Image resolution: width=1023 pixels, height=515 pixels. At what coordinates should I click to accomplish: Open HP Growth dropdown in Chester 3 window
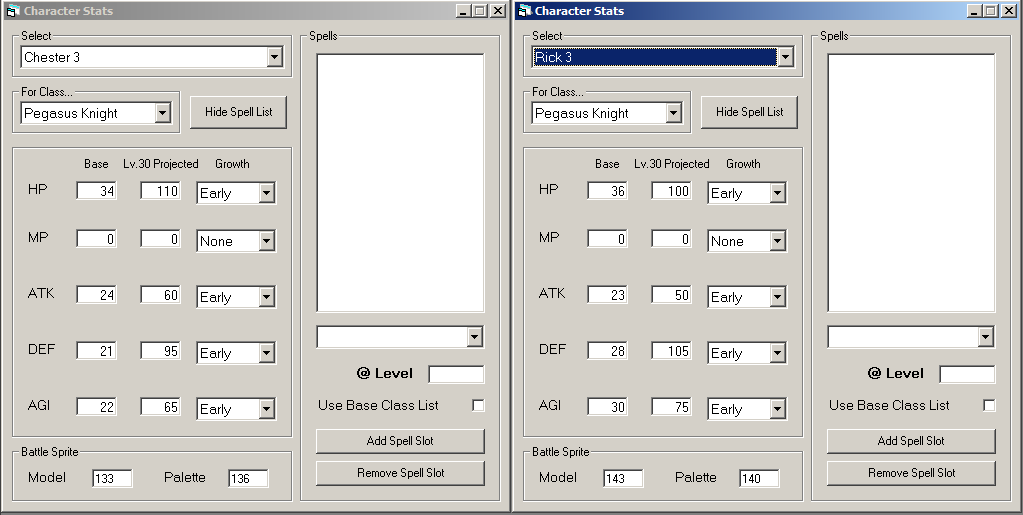[x=266, y=193]
